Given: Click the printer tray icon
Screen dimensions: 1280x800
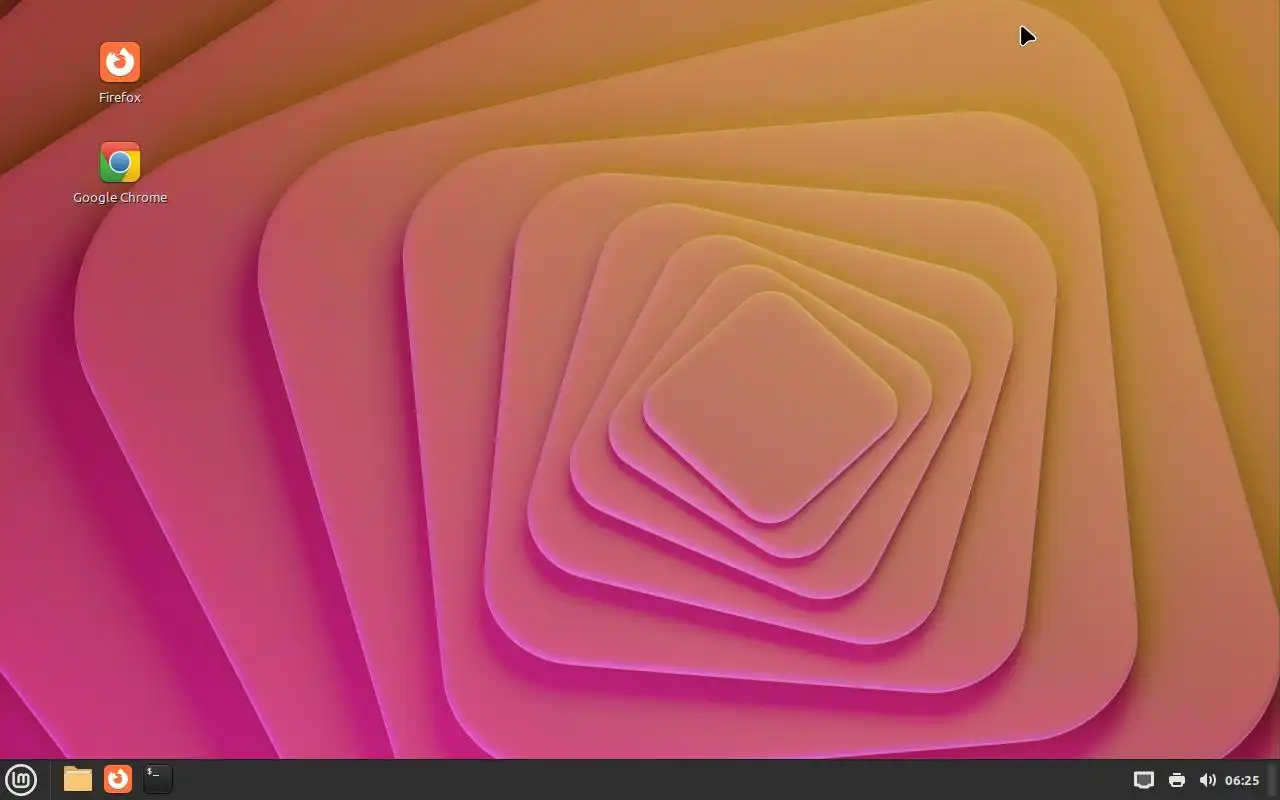Looking at the screenshot, I should (1177, 780).
